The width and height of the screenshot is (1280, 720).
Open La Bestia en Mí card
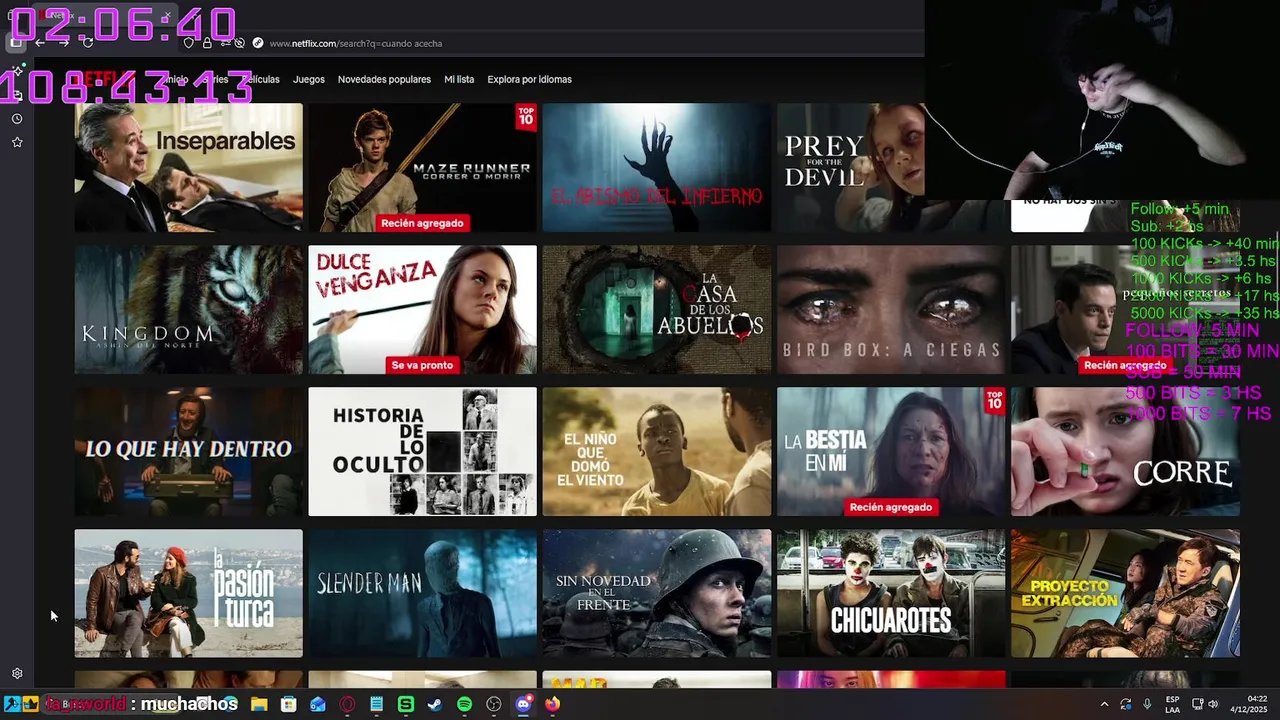(891, 451)
